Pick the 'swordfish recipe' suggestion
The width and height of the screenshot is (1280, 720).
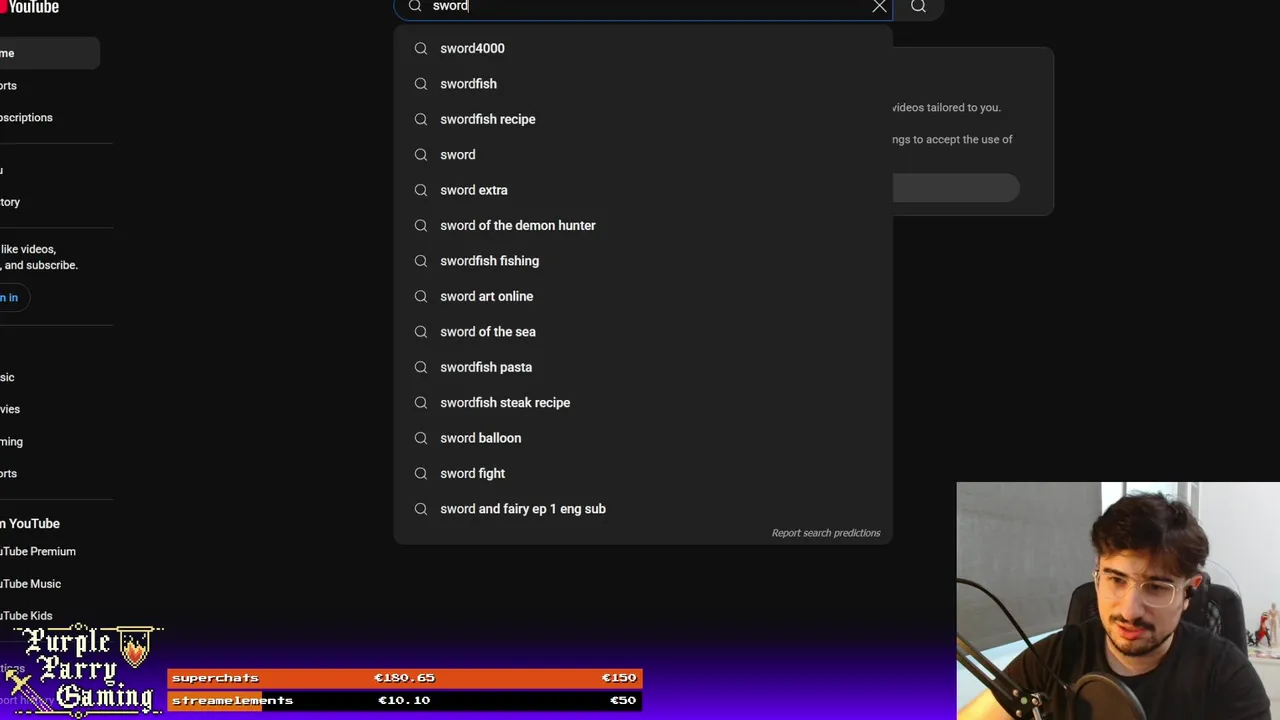[643, 119]
